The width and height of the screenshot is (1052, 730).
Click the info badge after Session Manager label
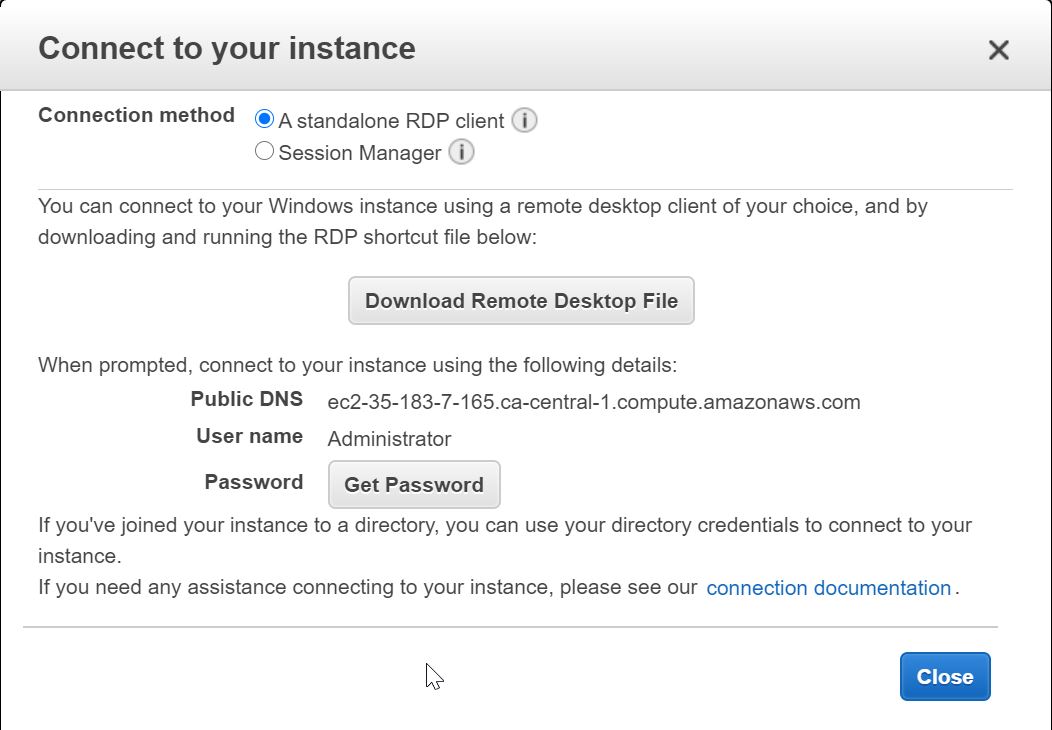point(460,151)
